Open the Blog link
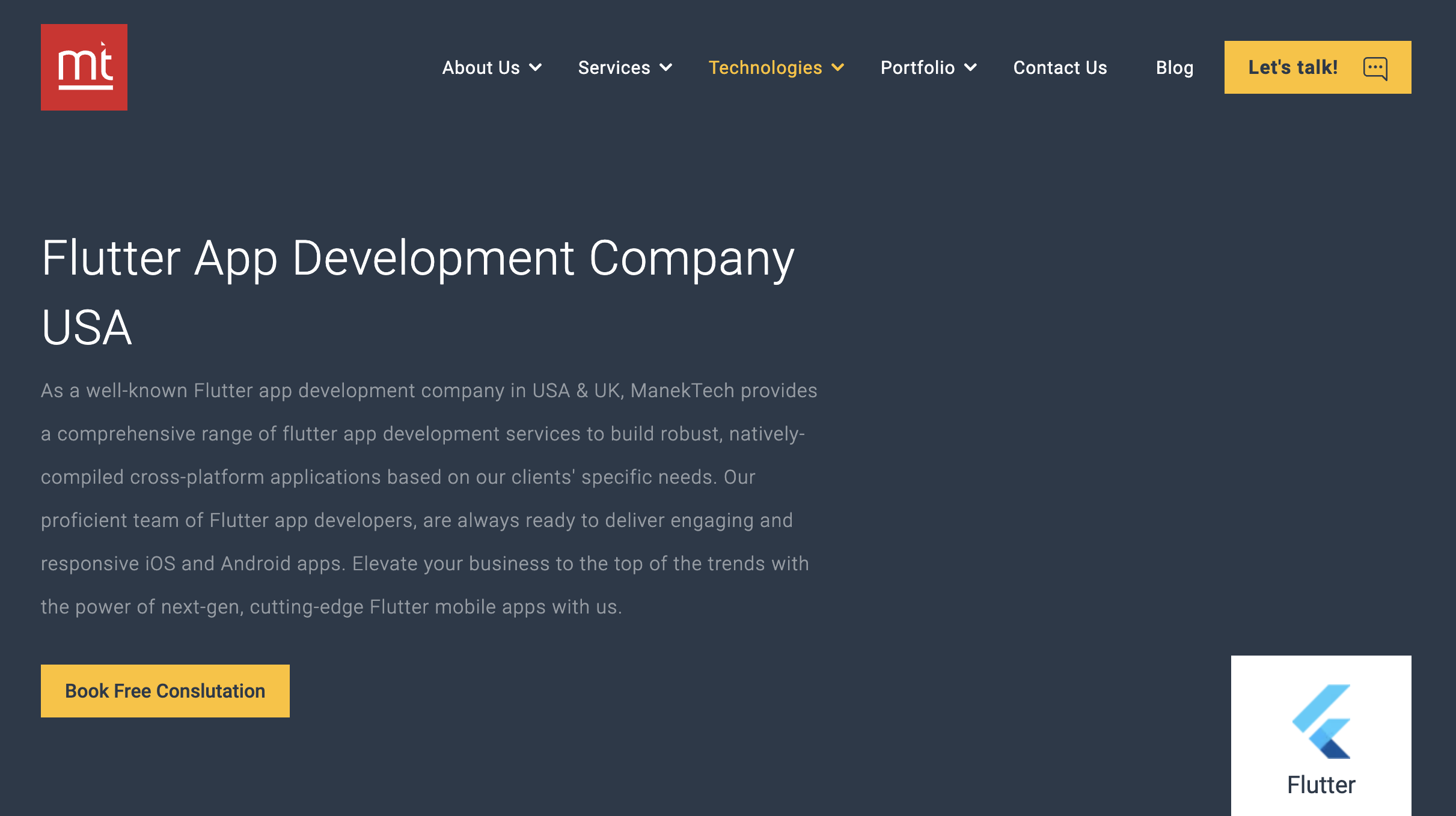Image resolution: width=1456 pixels, height=816 pixels. click(1174, 67)
